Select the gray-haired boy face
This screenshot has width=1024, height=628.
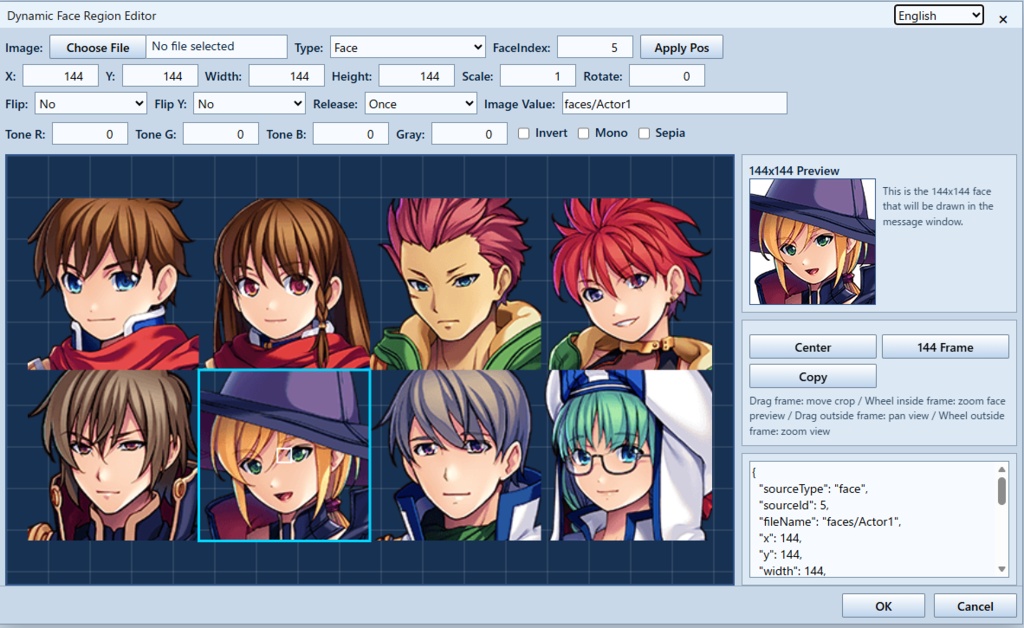click(x=456, y=455)
